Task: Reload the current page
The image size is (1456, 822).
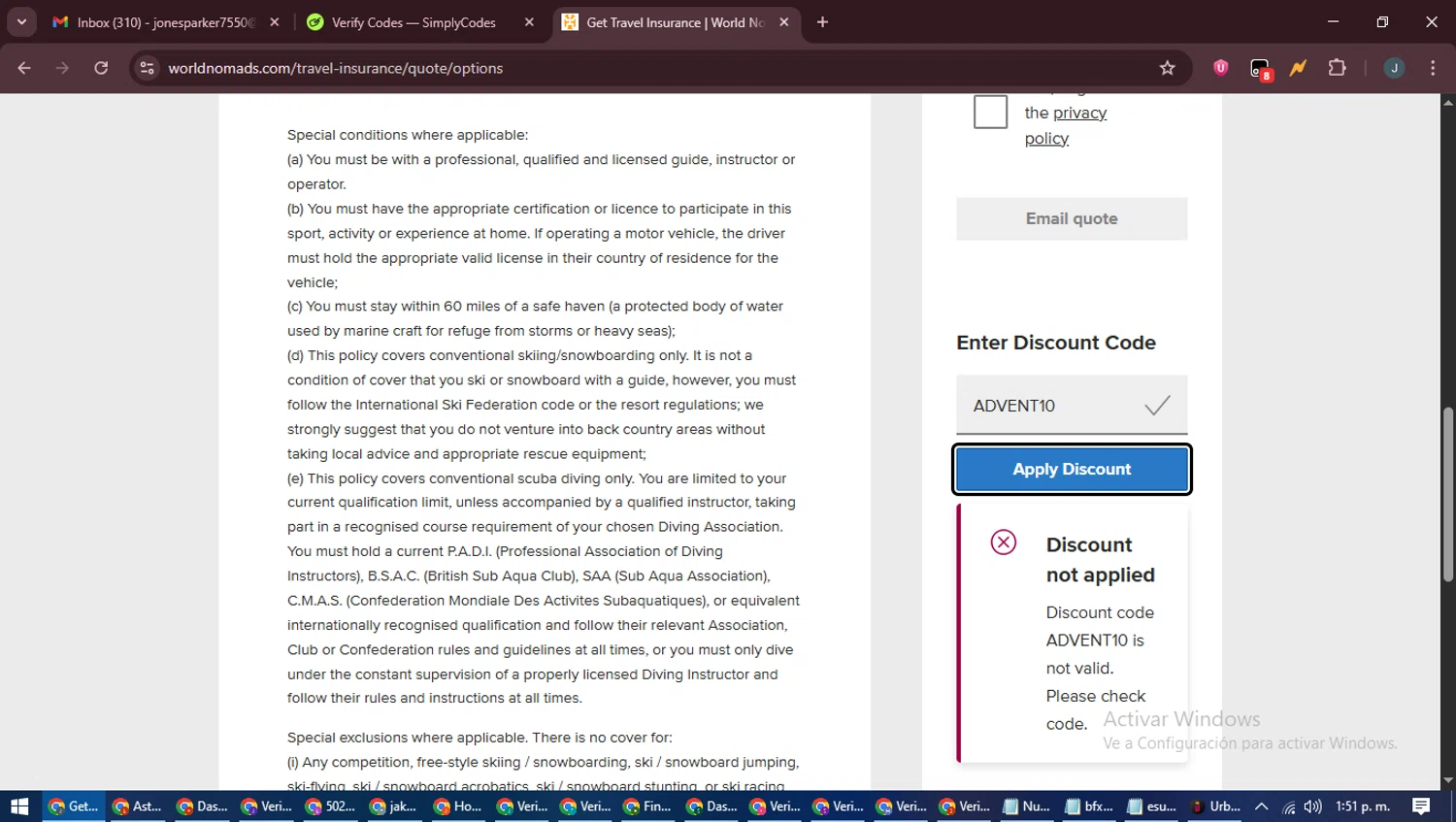Action: [x=101, y=68]
